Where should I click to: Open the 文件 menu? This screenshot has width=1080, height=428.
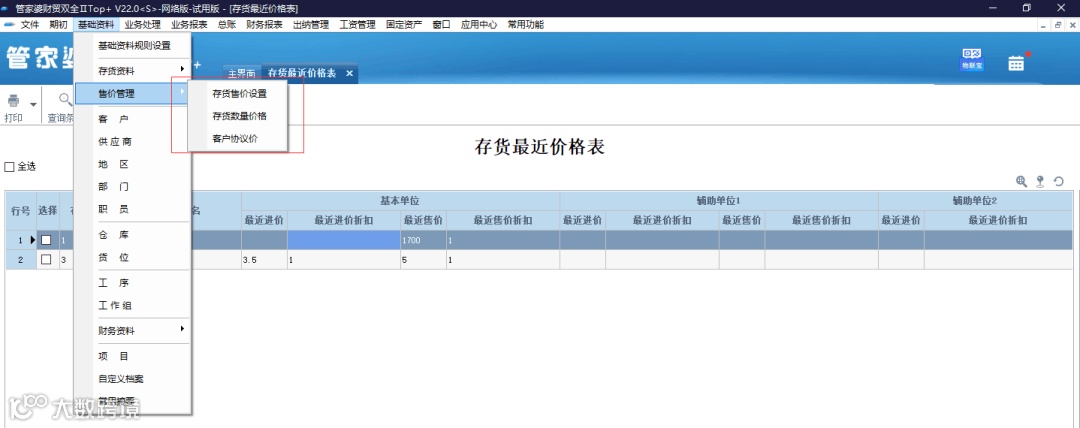tap(30, 25)
